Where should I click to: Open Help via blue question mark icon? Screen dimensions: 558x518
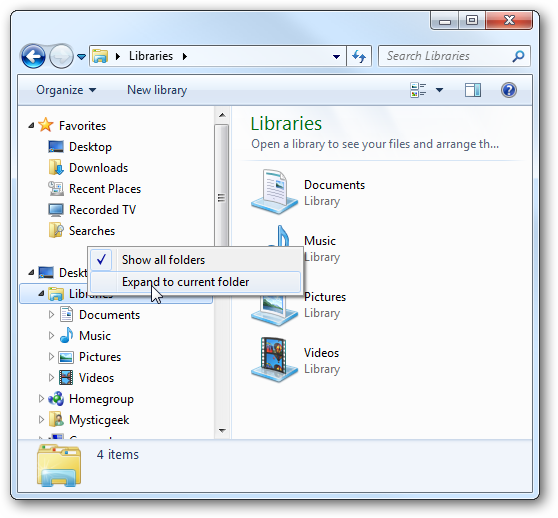(x=509, y=90)
